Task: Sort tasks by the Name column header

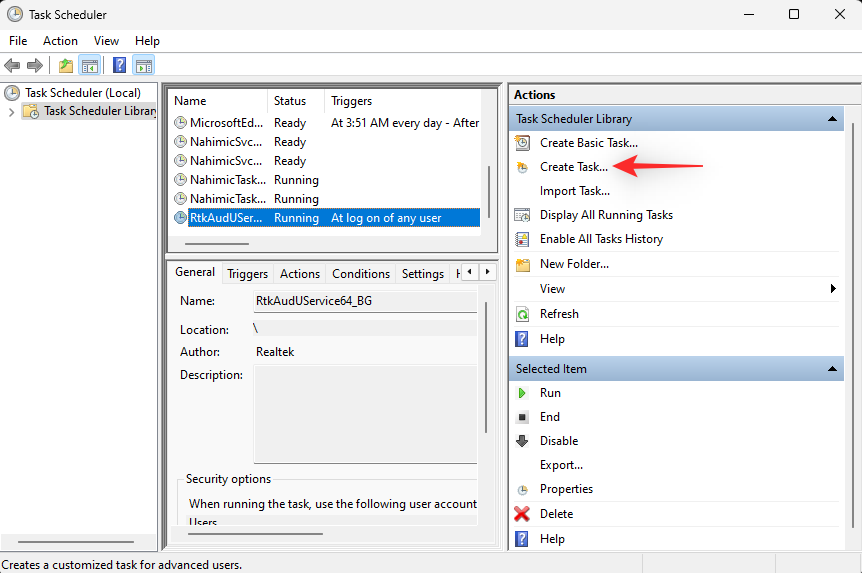Action: tap(218, 101)
